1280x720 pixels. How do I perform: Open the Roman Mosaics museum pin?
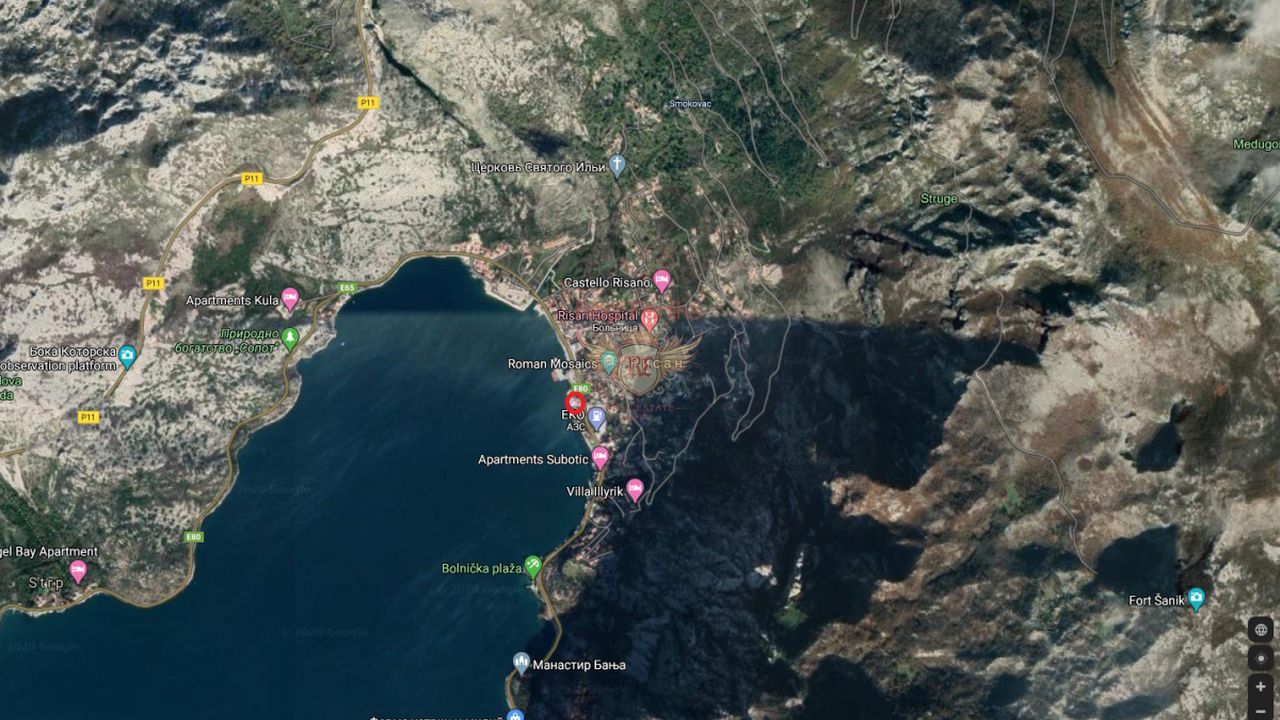[609, 362]
